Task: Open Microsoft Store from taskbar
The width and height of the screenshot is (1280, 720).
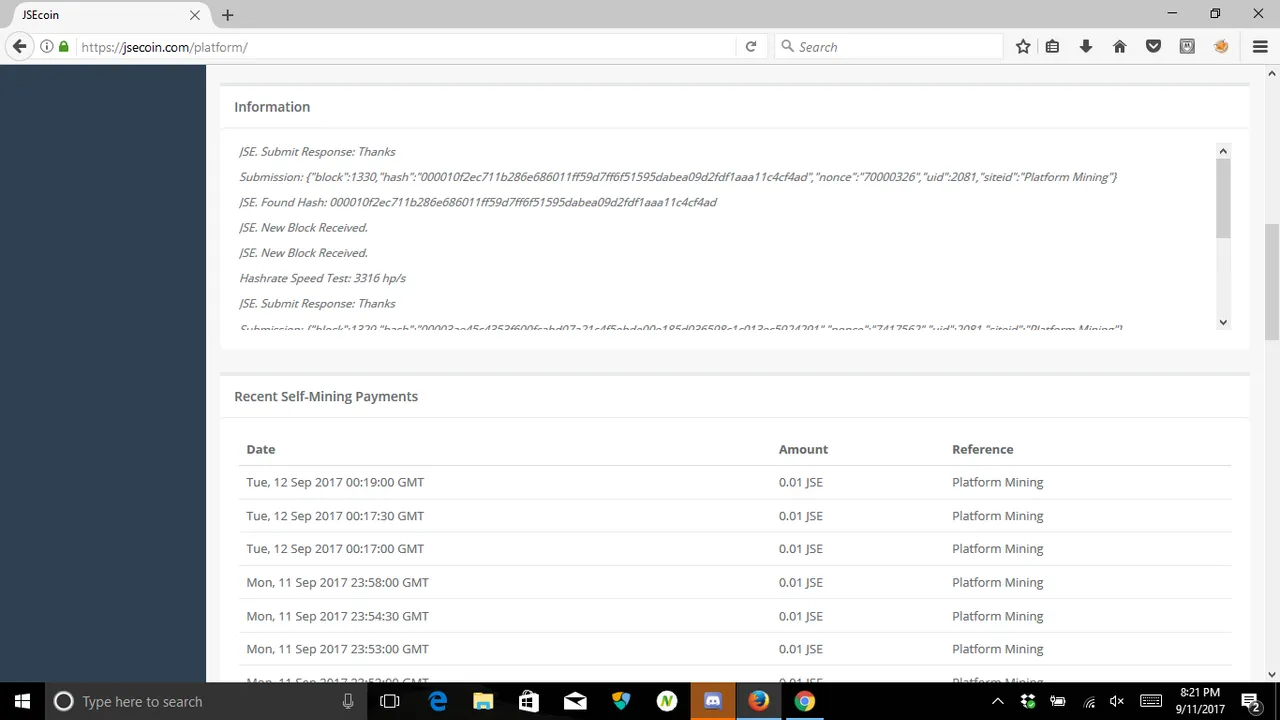Action: point(529,701)
